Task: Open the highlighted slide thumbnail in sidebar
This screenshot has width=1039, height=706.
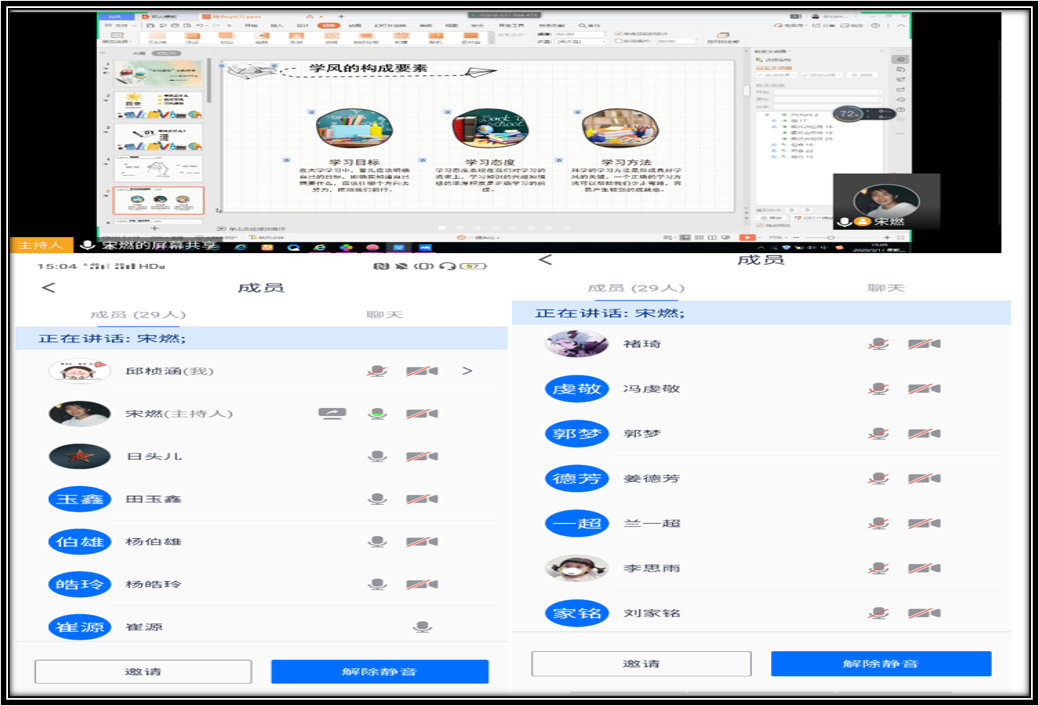Action: tap(159, 200)
